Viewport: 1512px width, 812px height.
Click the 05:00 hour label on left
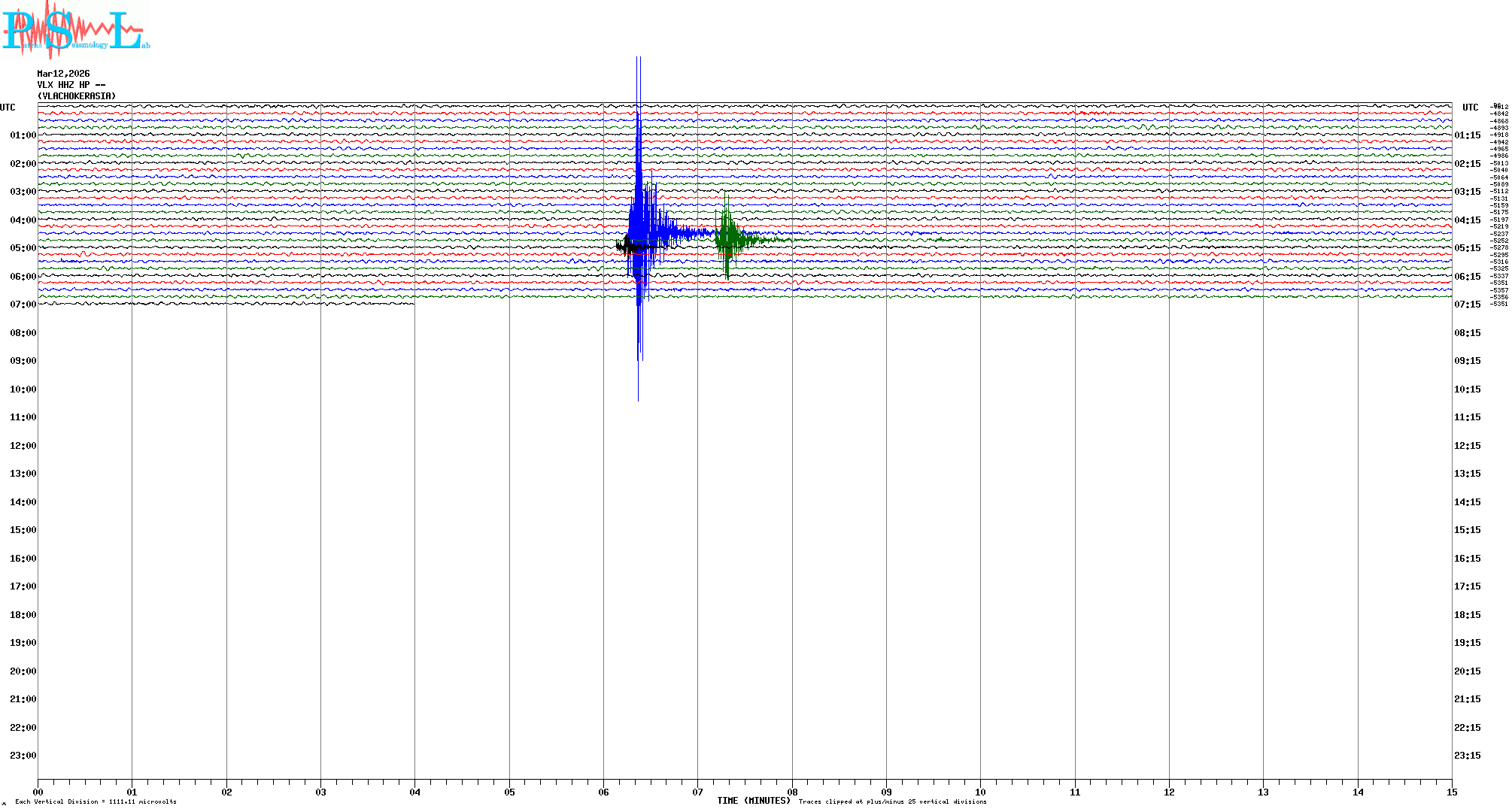tap(23, 248)
